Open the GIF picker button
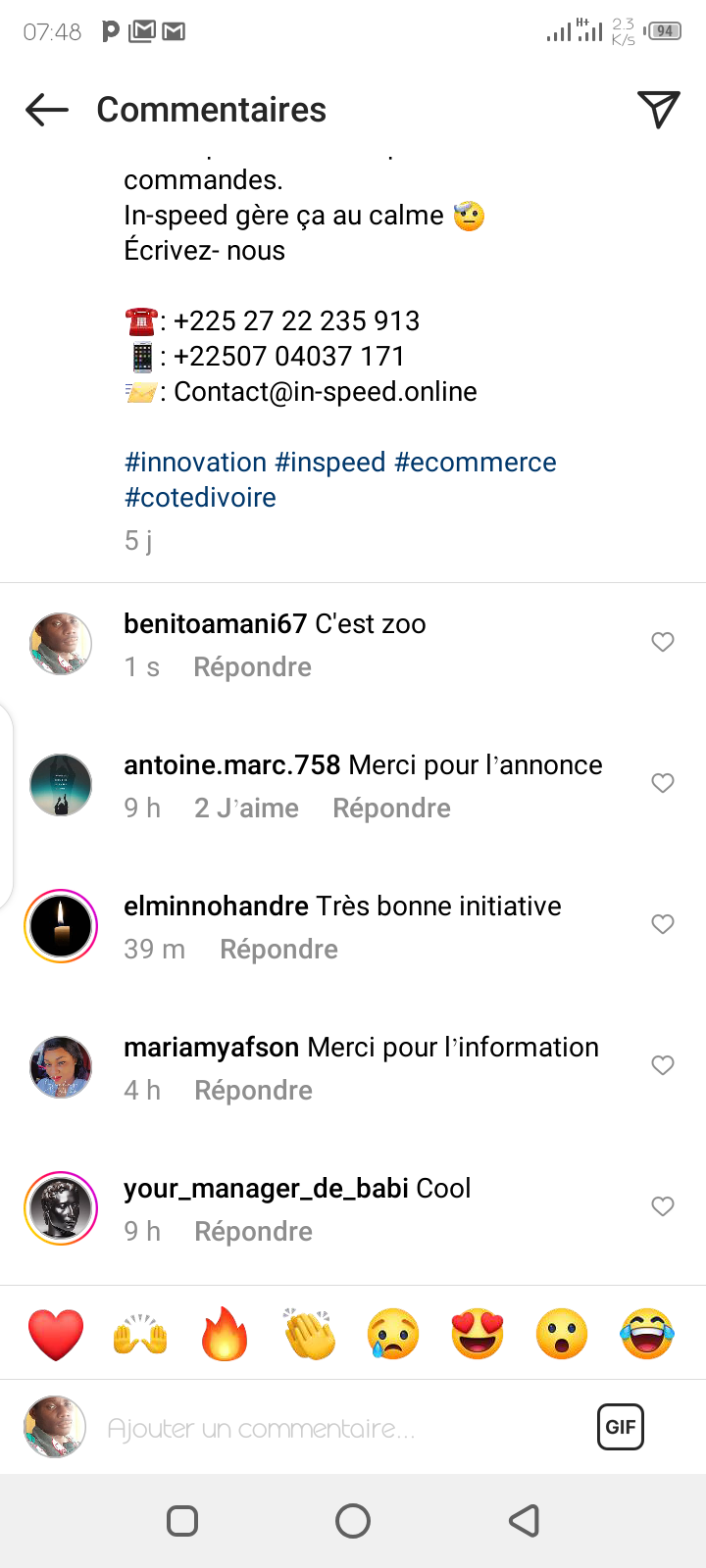 pyautogui.click(x=620, y=1427)
